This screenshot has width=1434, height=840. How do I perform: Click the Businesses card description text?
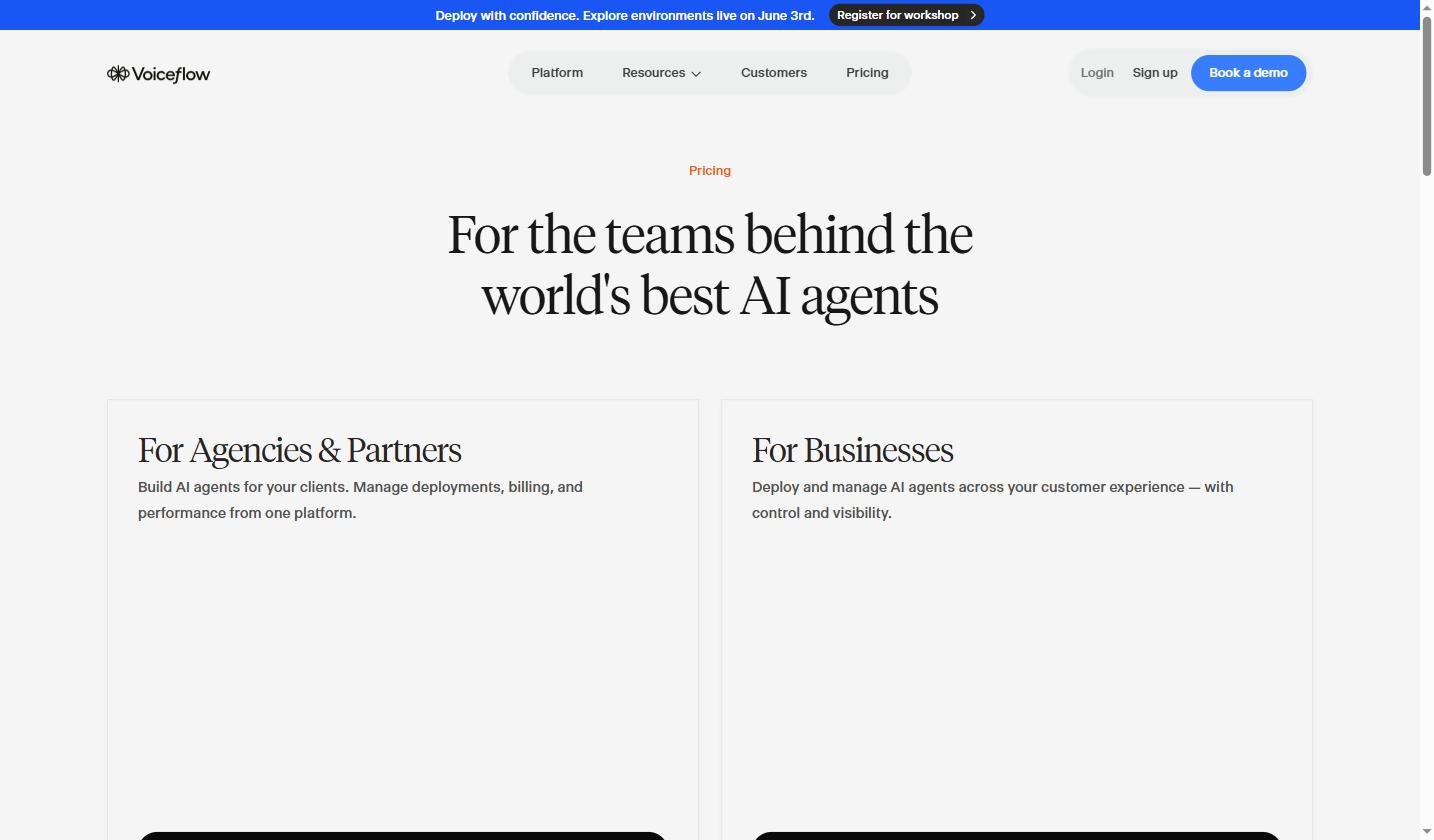pyautogui.click(x=993, y=500)
